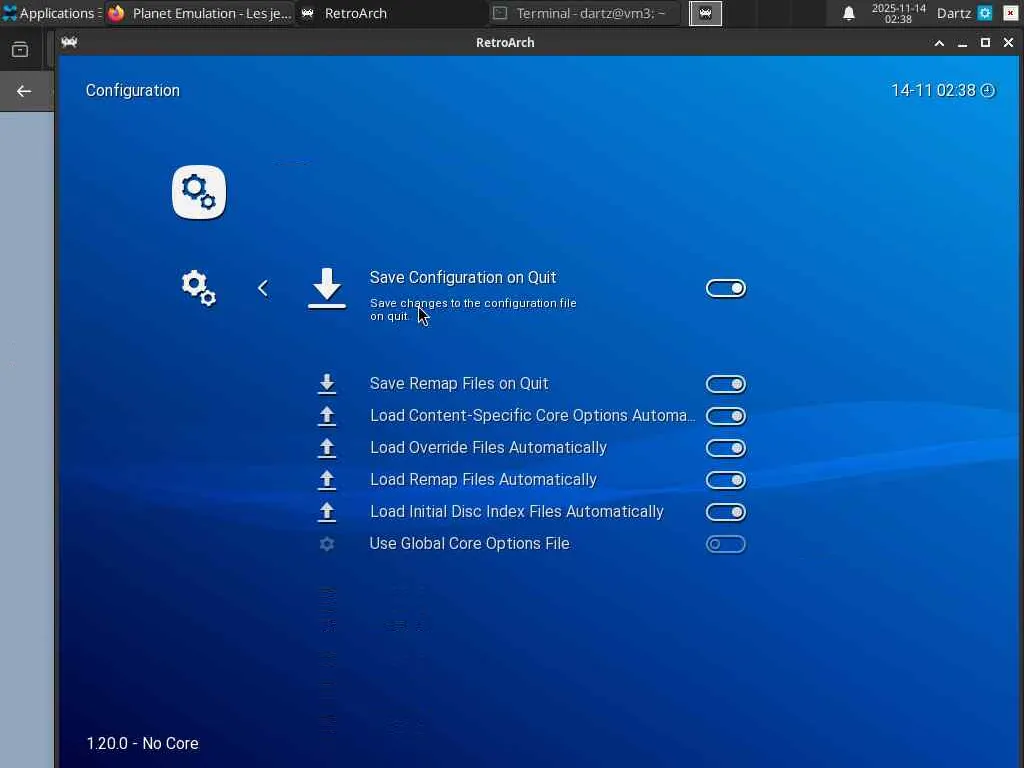Switch to Planet Emulation Firefox taskbar item
This screenshot has width=1024, height=768.
pyautogui.click(x=200, y=13)
